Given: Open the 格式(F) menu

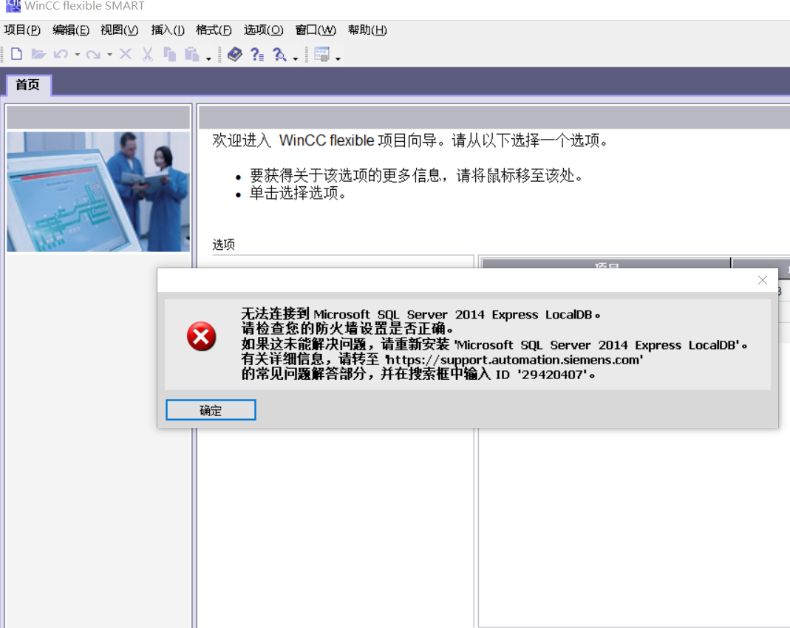Looking at the screenshot, I should point(214,30).
